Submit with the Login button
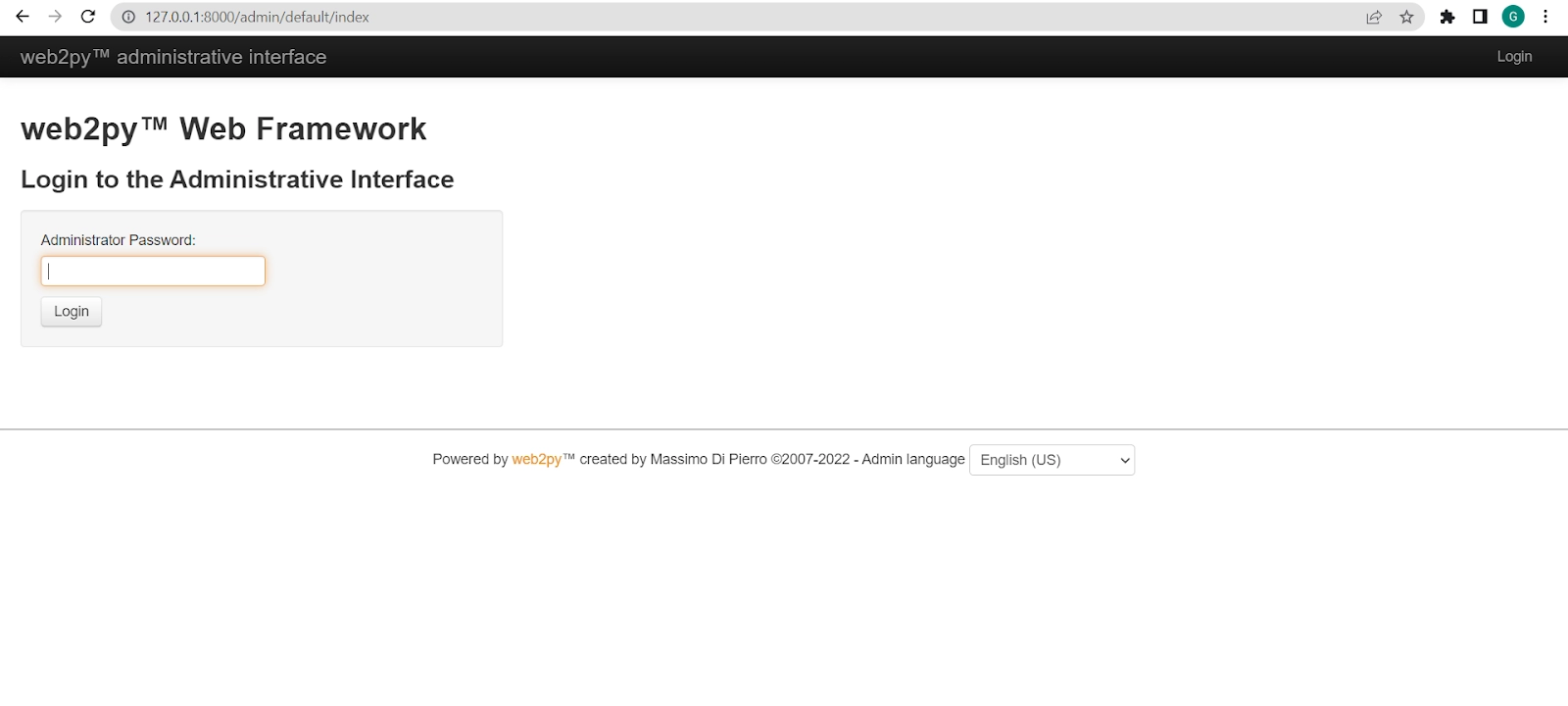Image resolution: width=1568 pixels, height=706 pixels. tap(72, 312)
